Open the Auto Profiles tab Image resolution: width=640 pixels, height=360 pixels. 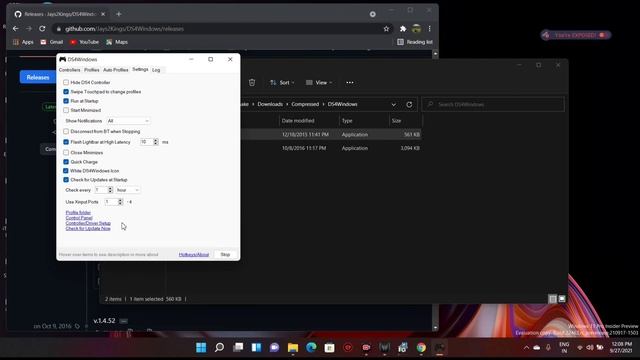tap(116, 70)
